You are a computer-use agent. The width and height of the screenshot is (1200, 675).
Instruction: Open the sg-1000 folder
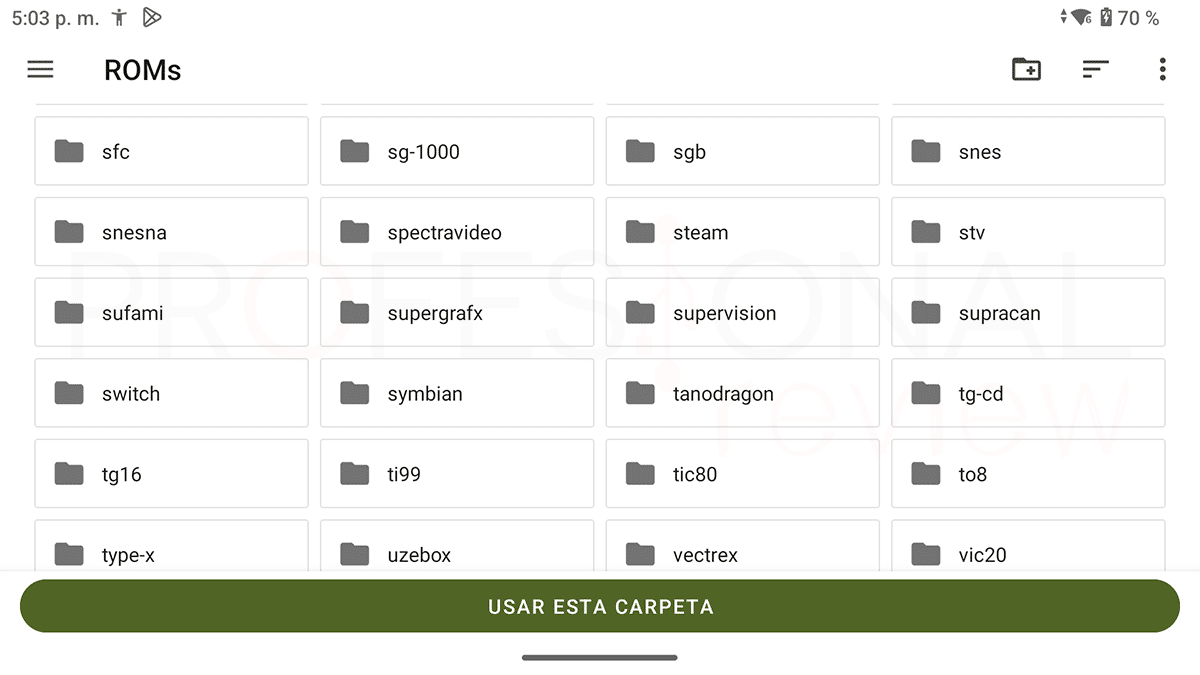[457, 151]
